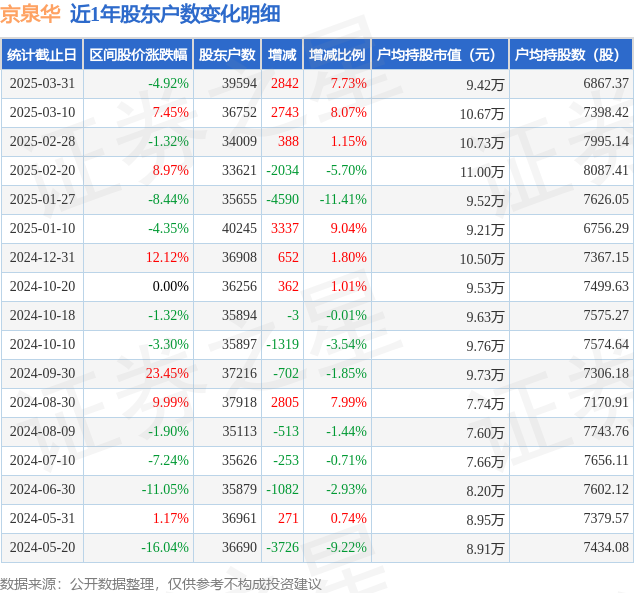The image size is (634, 593).
Task: Click the 京泉华 stock name in title
Action: coord(30,15)
